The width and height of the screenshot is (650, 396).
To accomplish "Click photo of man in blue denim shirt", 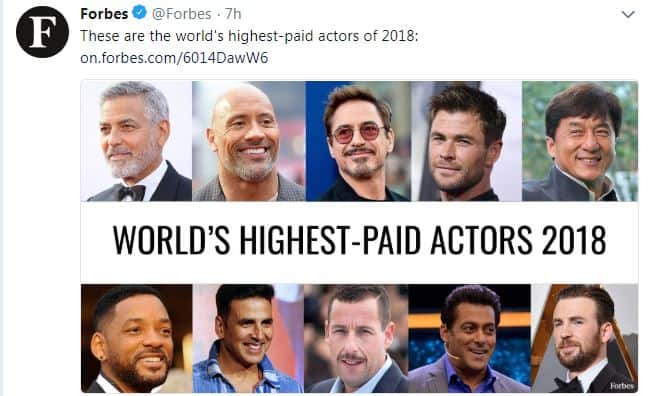I will pyautogui.click(x=248, y=338).
